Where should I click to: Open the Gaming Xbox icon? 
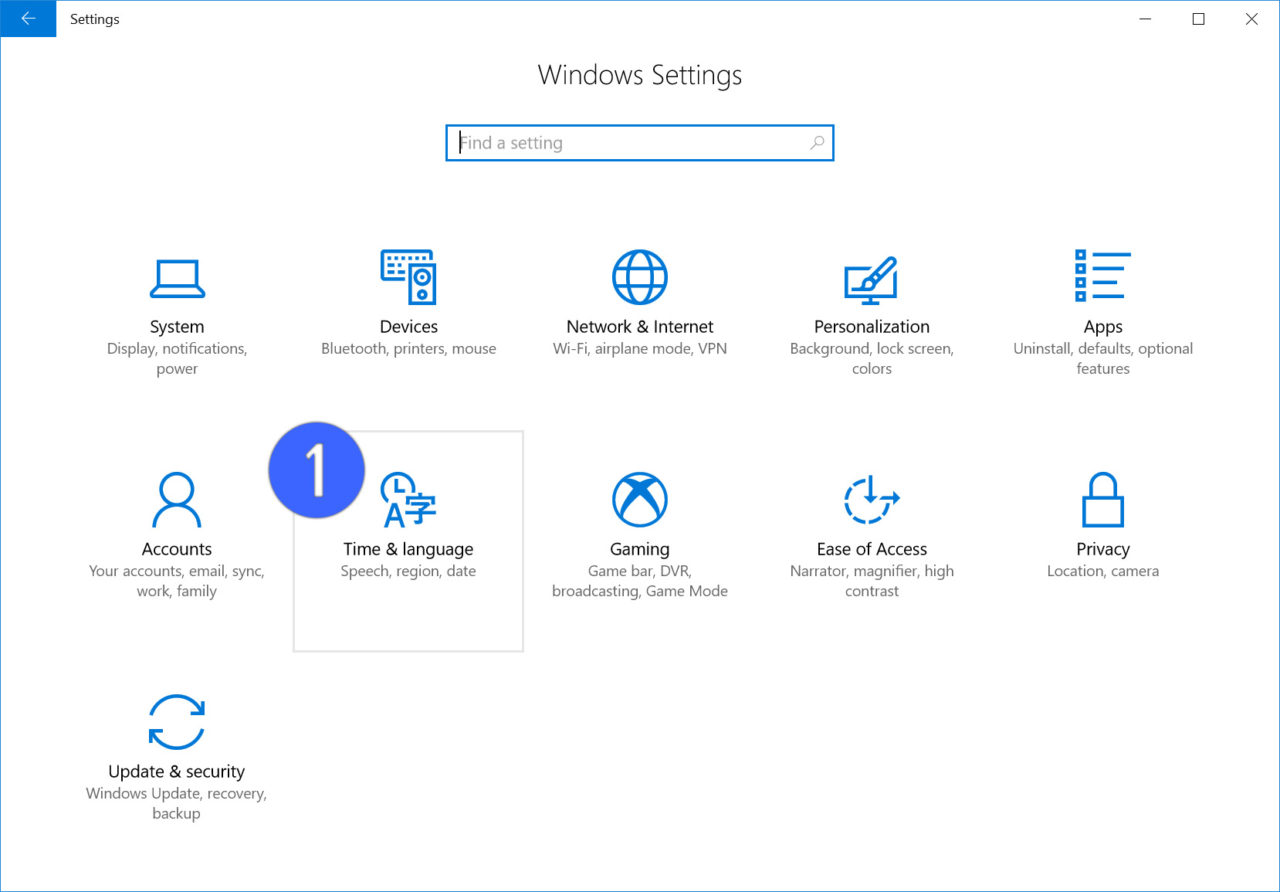[x=640, y=500]
